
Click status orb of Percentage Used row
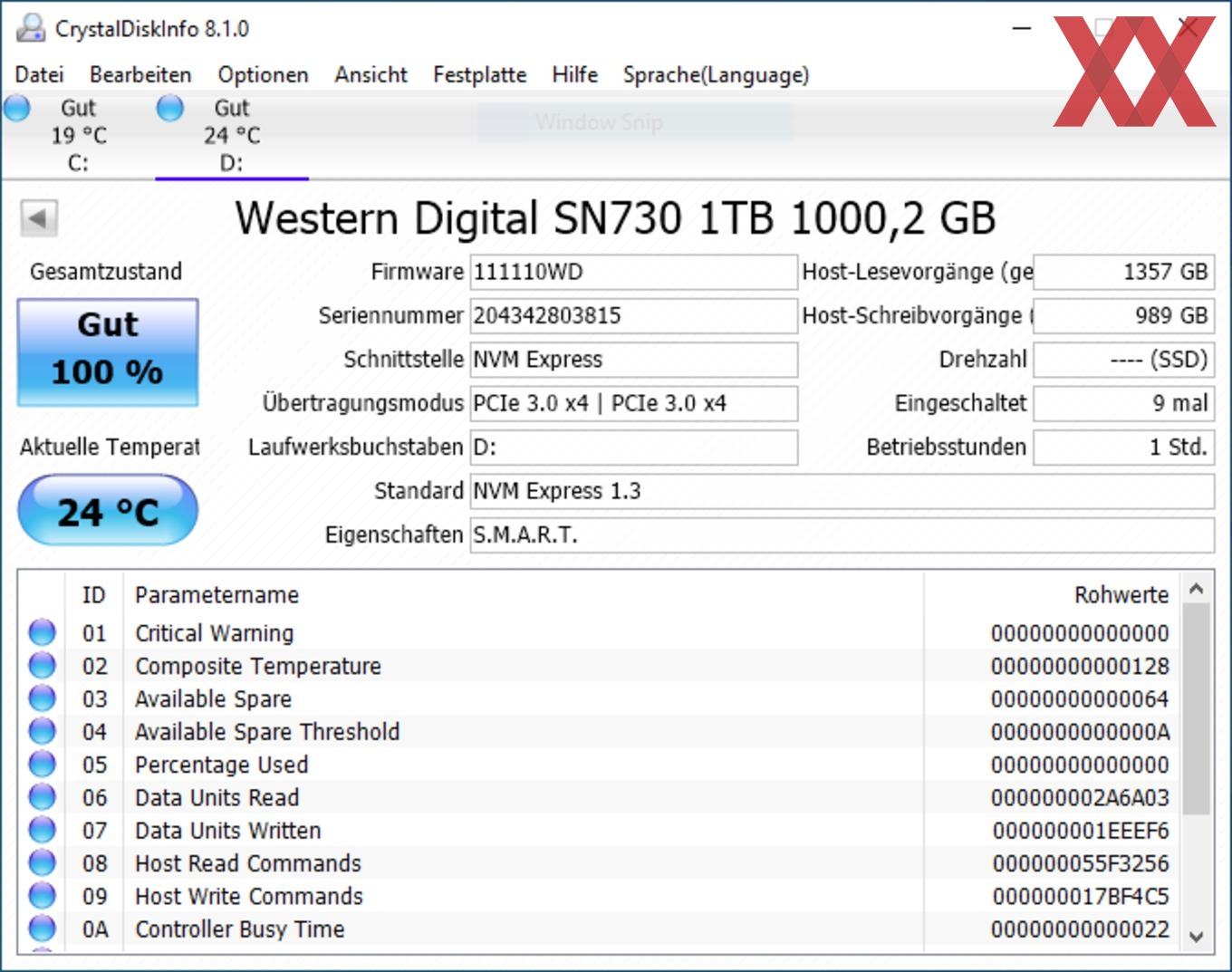pos(42,764)
